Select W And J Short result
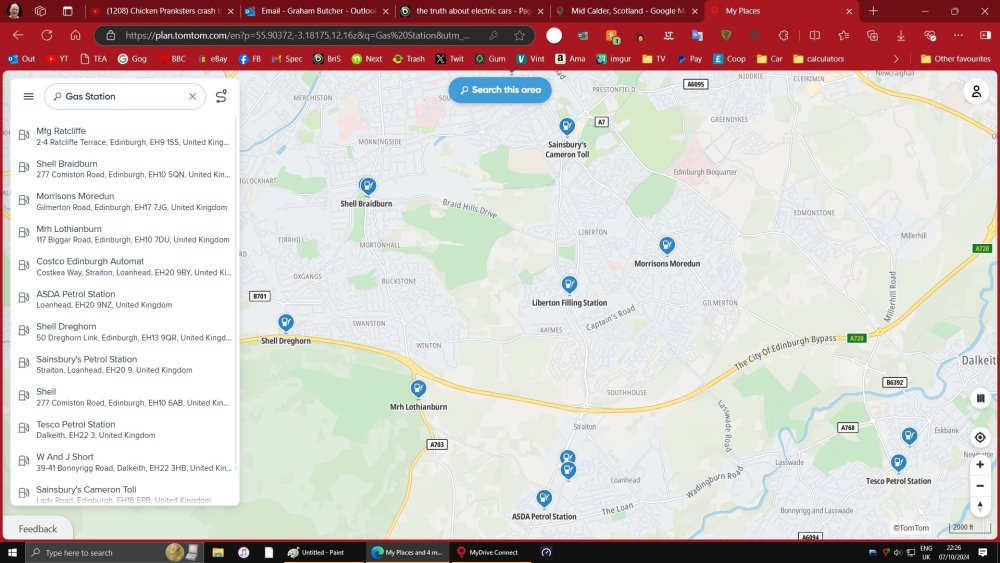This screenshot has width=1000, height=563. (124, 462)
